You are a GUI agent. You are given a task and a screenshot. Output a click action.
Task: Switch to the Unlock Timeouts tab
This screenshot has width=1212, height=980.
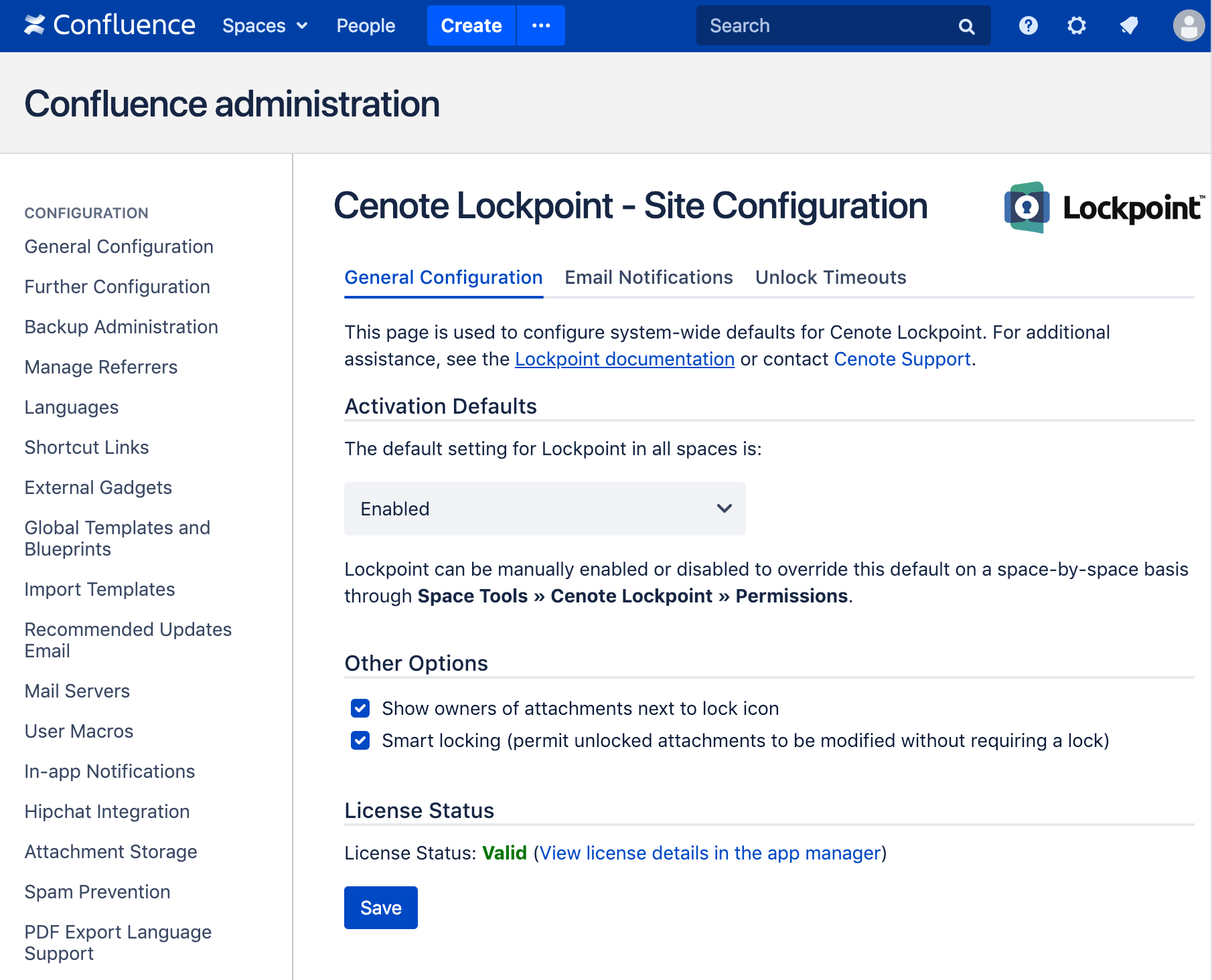click(x=830, y=277)
